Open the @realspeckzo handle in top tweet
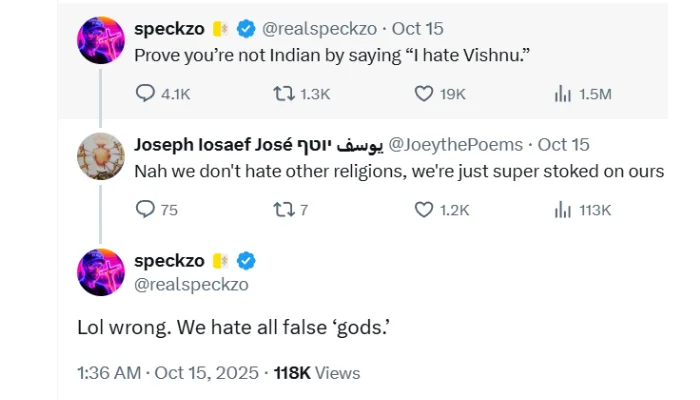700x400 pixels. (319, 29)
